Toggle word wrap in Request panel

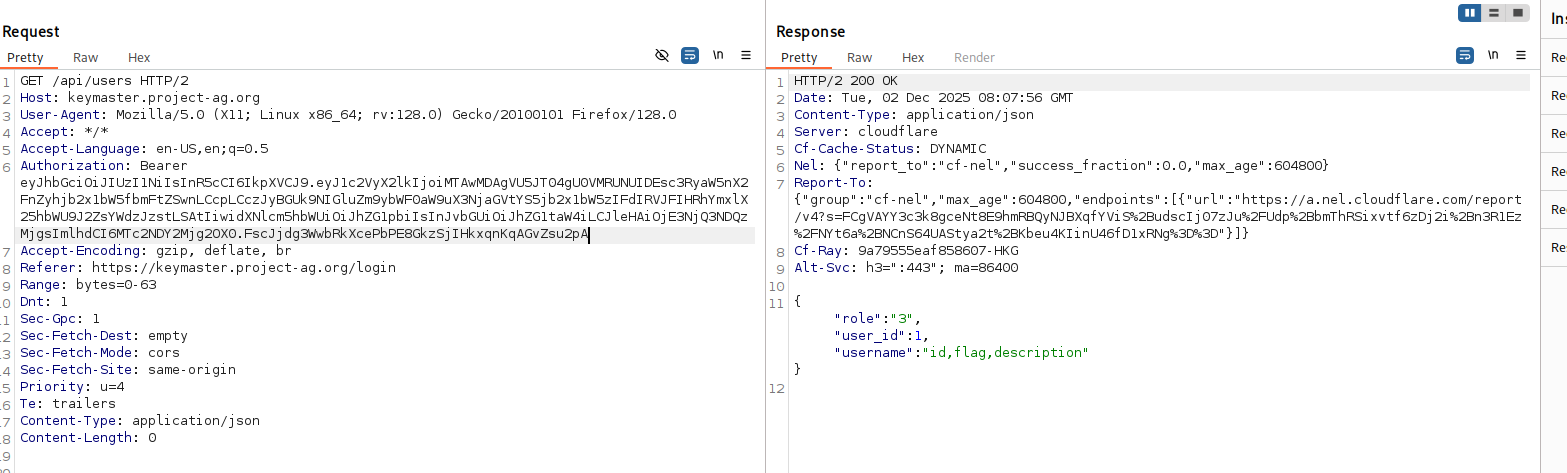coord(690,56)
